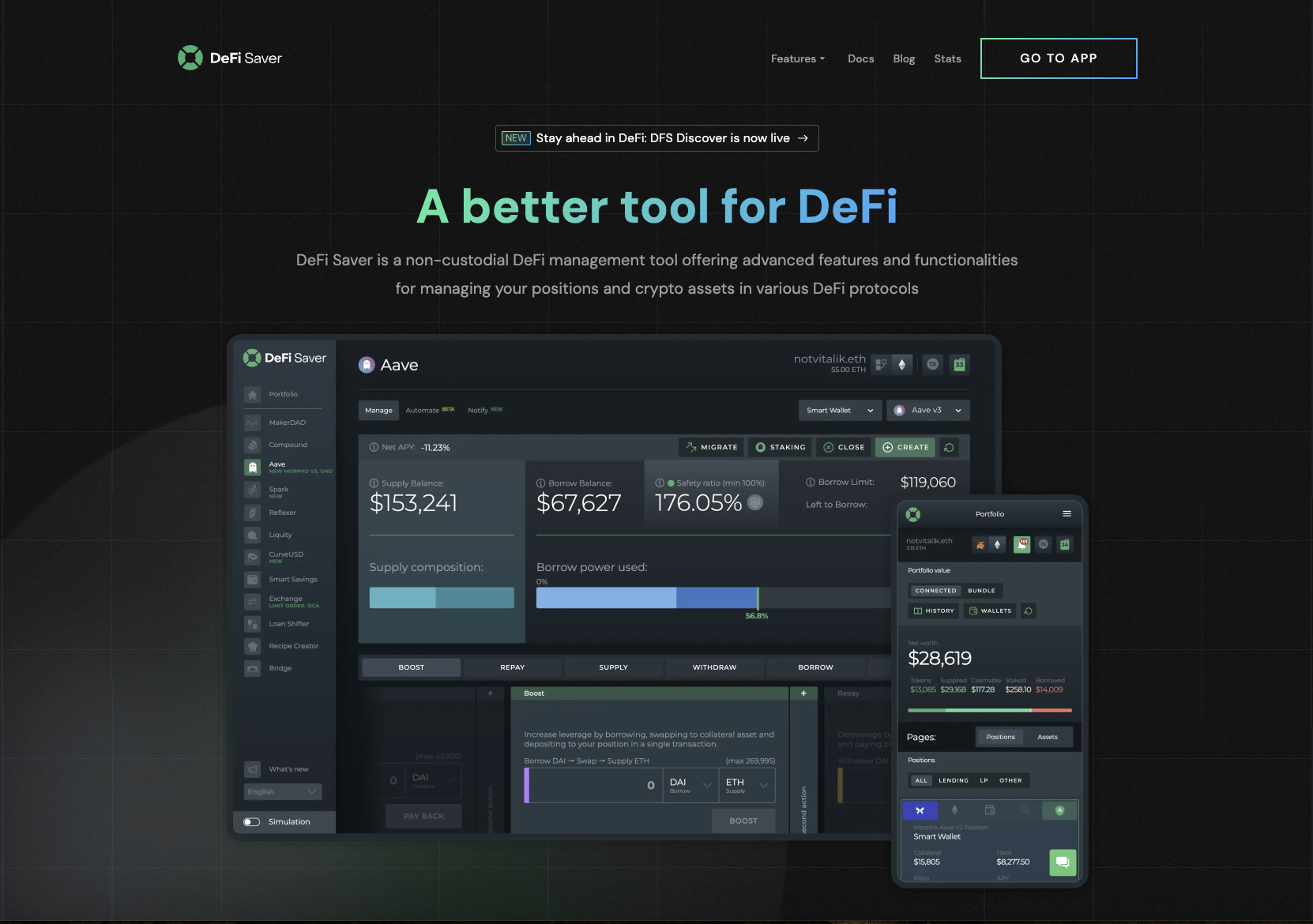Open the hamburger menu in the mobile Portfolio view
1313x924 pixels.
pyautogui.click(x=1067, y=513)
